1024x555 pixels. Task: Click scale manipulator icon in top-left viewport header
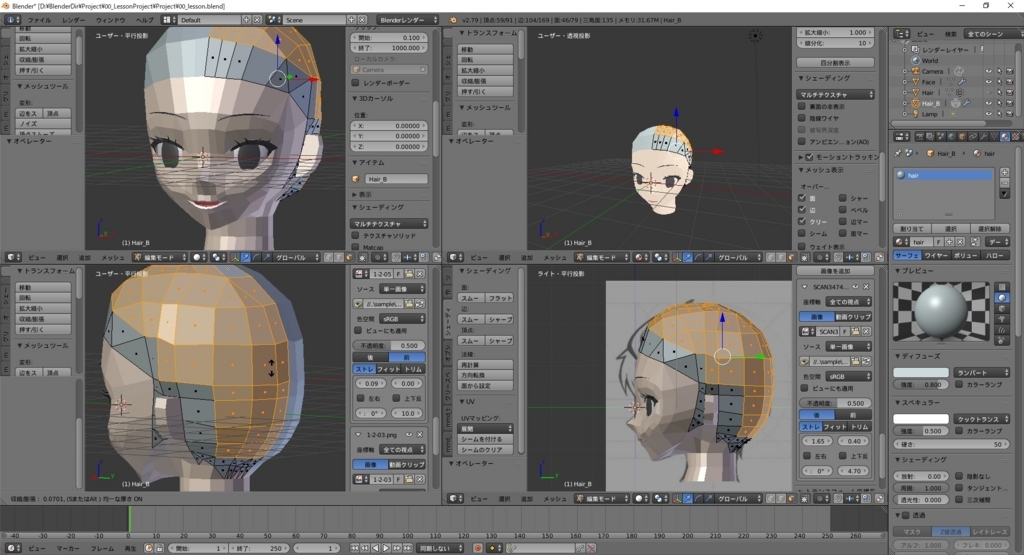coord(266,257)
